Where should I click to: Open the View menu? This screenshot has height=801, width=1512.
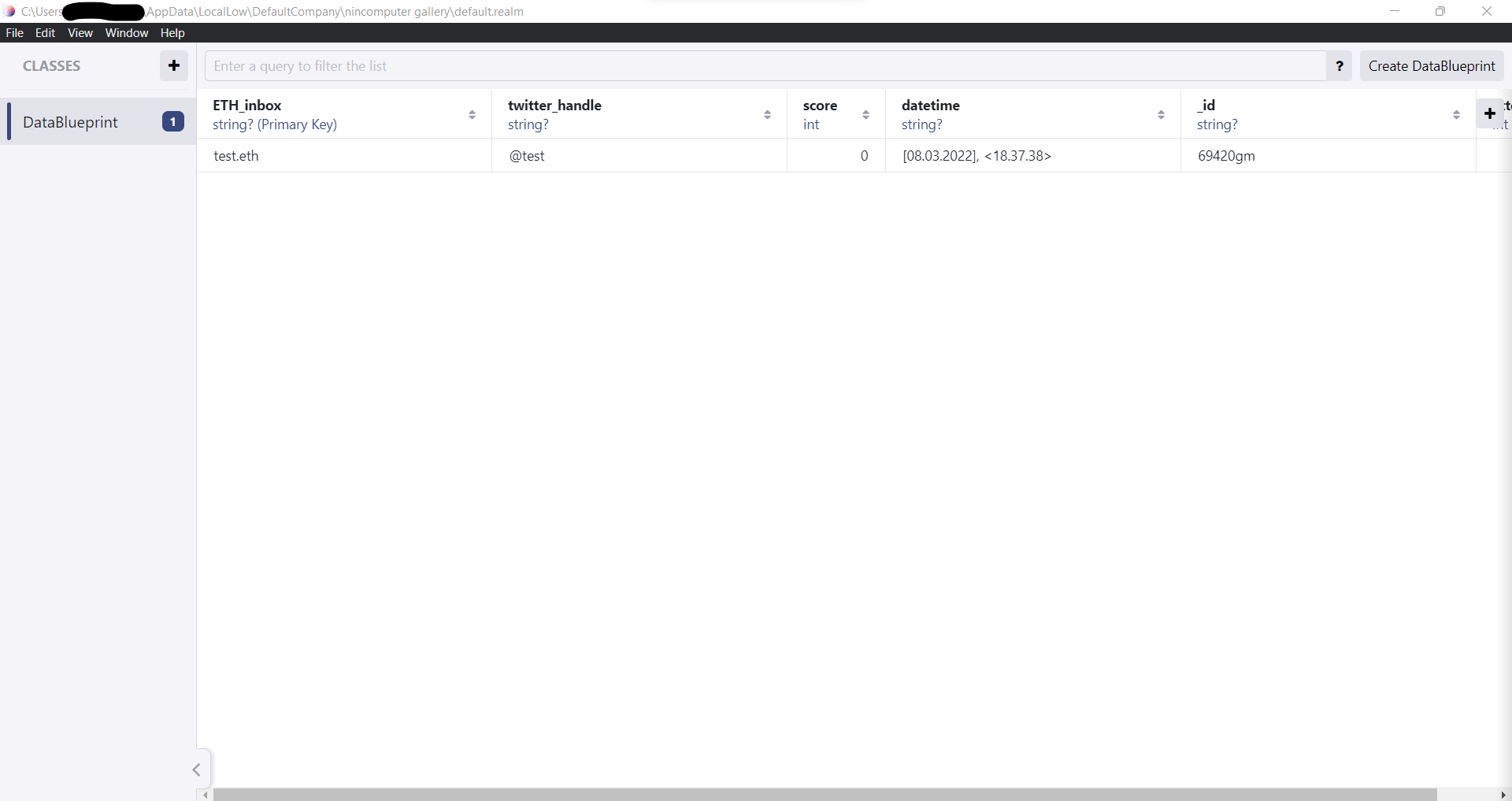tap(80, 33)
